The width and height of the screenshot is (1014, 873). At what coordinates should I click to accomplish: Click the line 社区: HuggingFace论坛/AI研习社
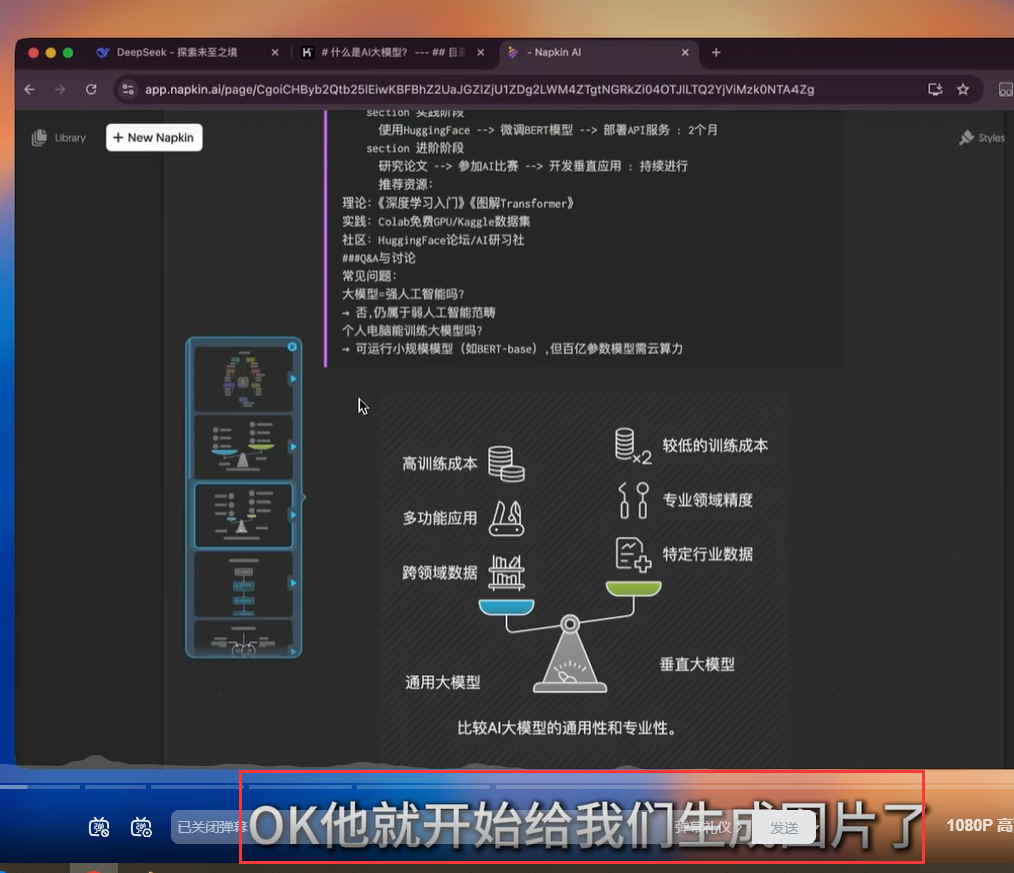pyautogui.click(x=433, y=240)
